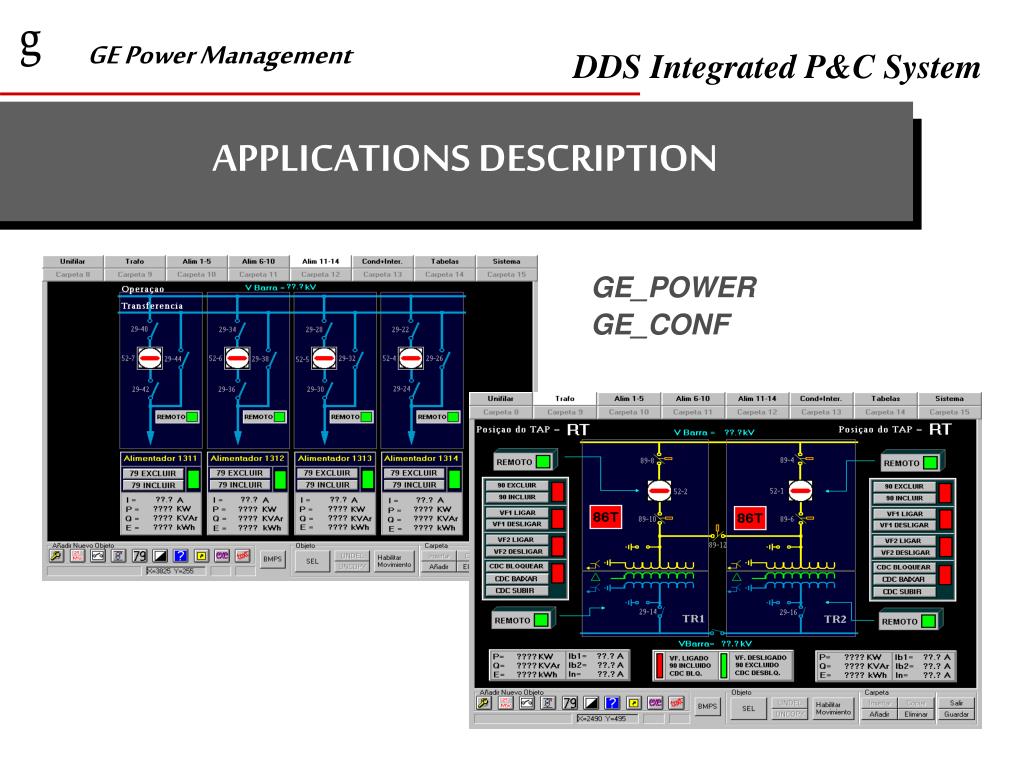Select the curve graph icon in Alimentador window toolbar
The width and height of the screenshot is (1024, 768).
coord(98,556)
